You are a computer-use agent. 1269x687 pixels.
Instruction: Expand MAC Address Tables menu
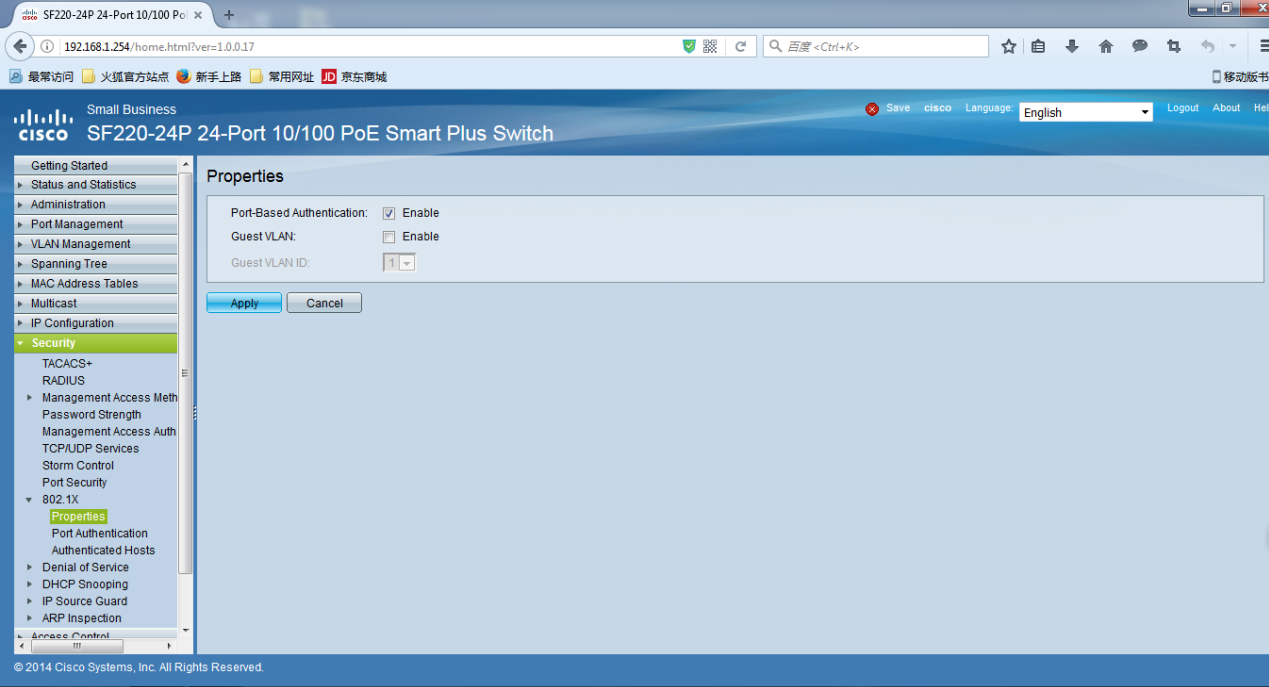pos(96,283)
